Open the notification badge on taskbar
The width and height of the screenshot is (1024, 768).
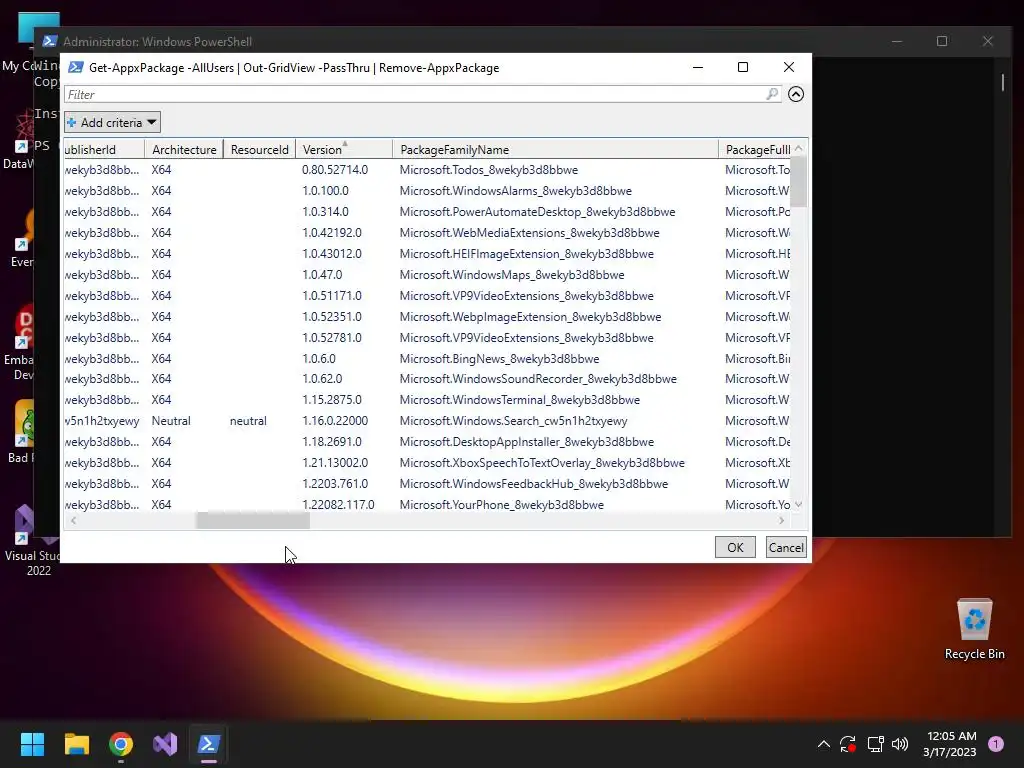[996, 744]
